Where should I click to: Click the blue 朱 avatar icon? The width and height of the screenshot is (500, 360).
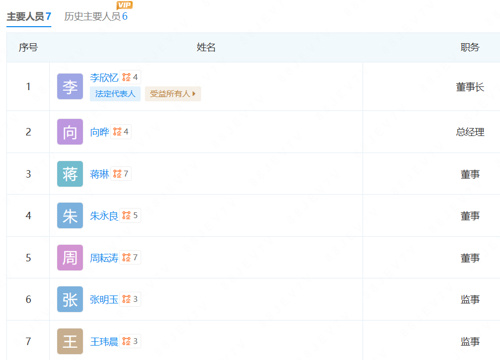(x=70, y=216)
